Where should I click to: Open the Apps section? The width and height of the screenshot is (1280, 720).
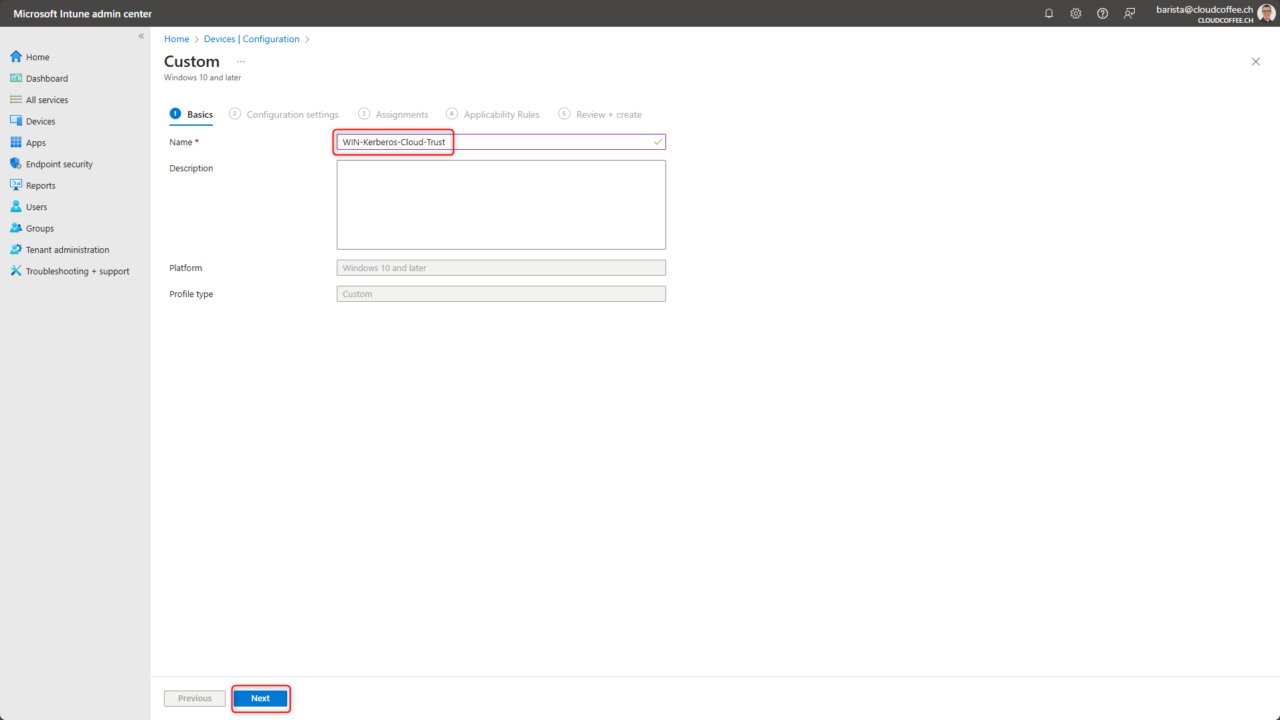tap(33, 142)
